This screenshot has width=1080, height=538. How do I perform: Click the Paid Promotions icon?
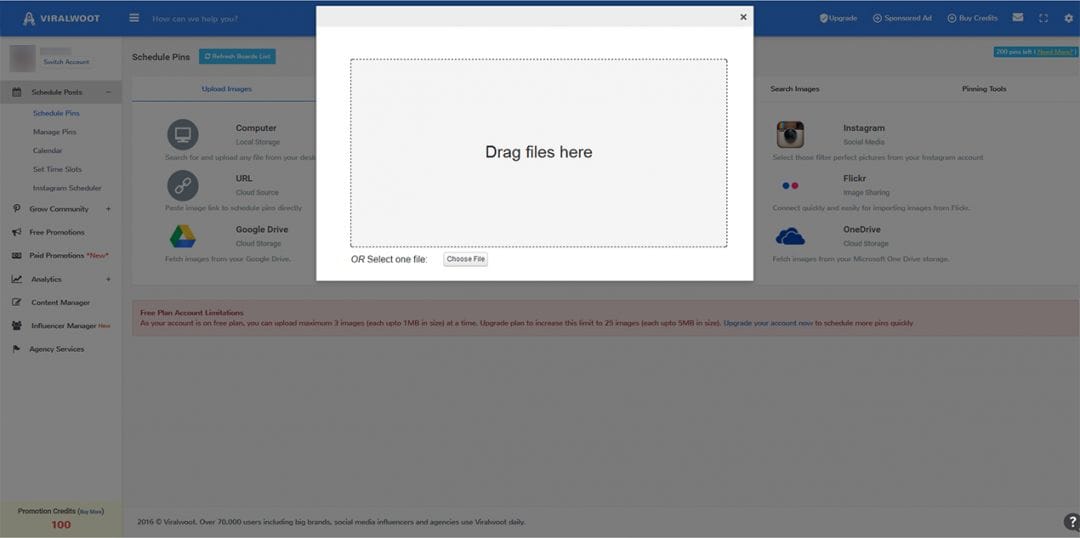17,256
